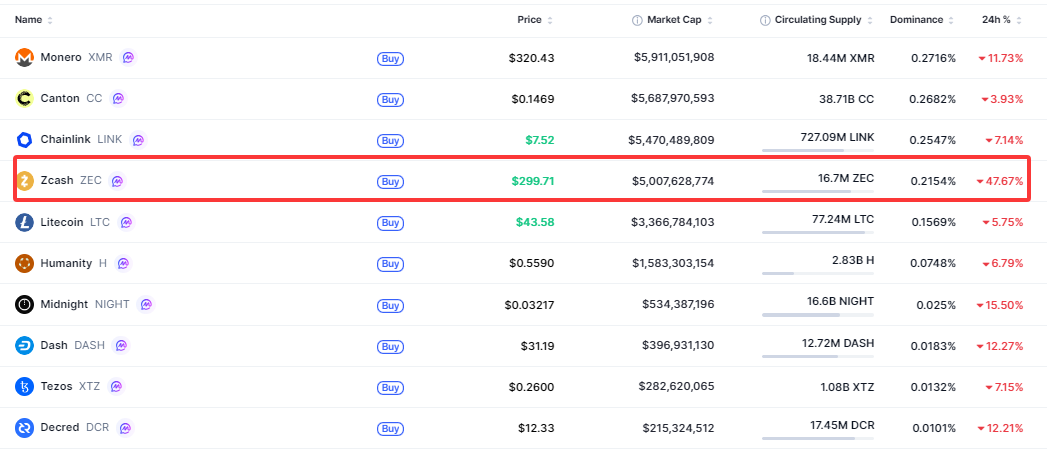Viewport: 1047px width, 451px height.
Task: Click purple AI badge next to DCR
Action: [x=125, y=428]
